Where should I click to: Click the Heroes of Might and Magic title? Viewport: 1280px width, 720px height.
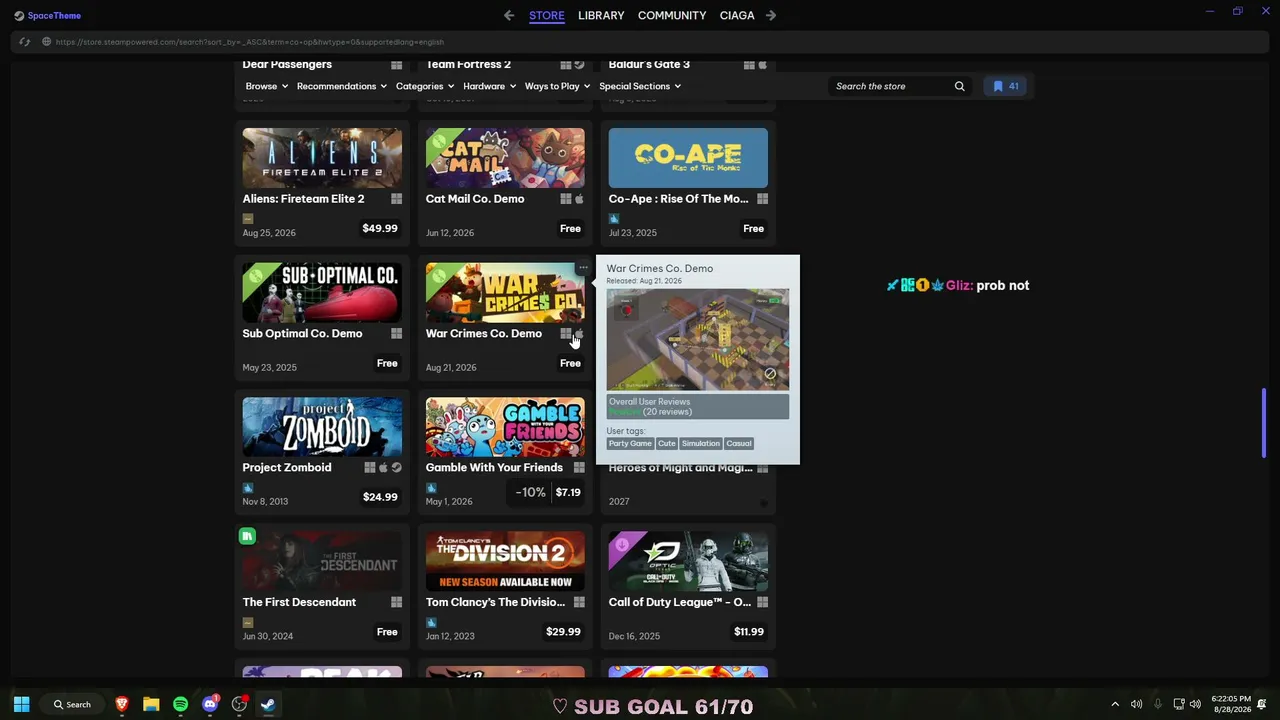pyautogui.click(x=680, y=468)
